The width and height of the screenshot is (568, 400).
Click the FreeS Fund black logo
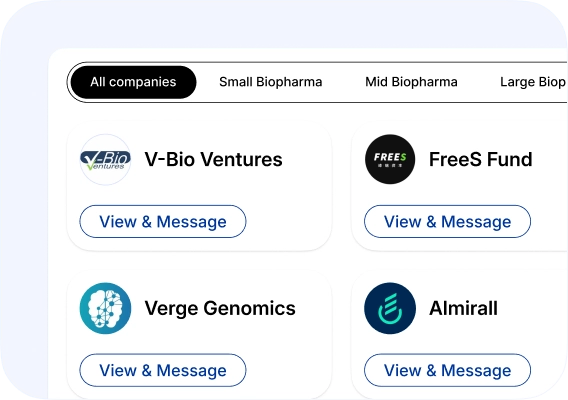(390, 159)
